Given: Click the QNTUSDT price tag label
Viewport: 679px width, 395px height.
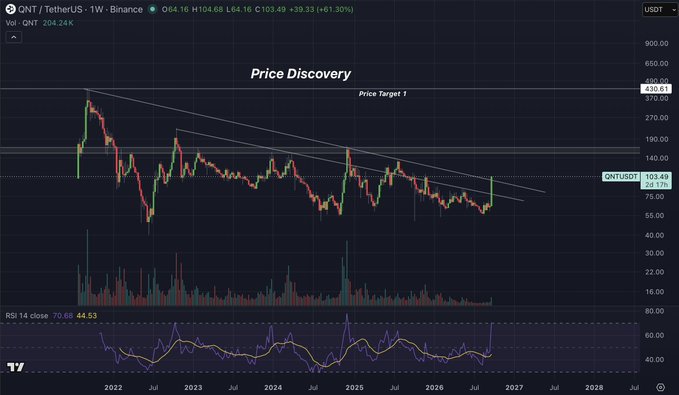Looking at the screenshot, I should pyautogui.click(x=621, y=176).
